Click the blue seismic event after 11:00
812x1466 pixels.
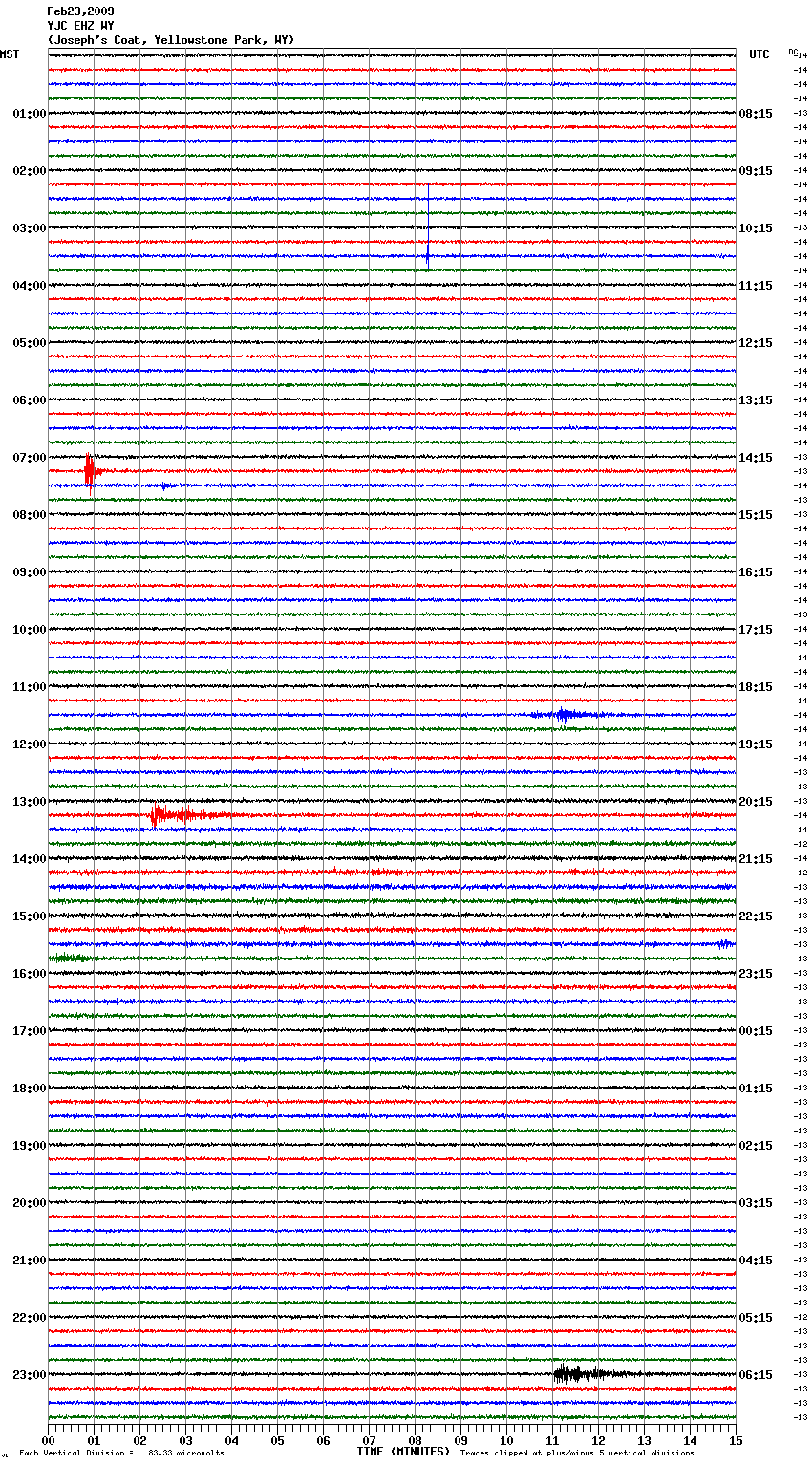[568, 715]
